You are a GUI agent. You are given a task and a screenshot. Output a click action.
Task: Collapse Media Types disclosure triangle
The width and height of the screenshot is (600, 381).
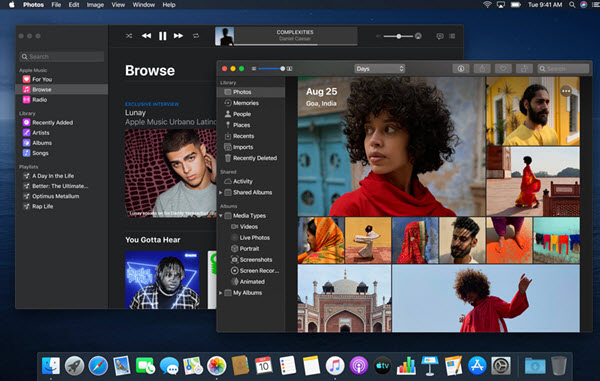pos(220,216)
